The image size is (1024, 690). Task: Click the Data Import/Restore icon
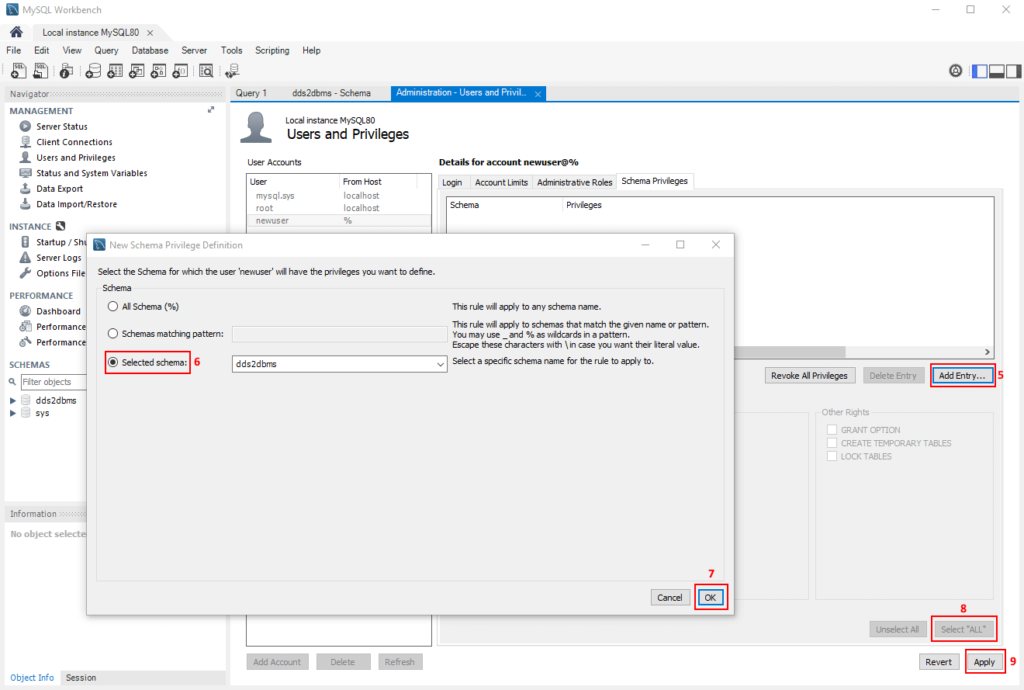coord(25,204)
